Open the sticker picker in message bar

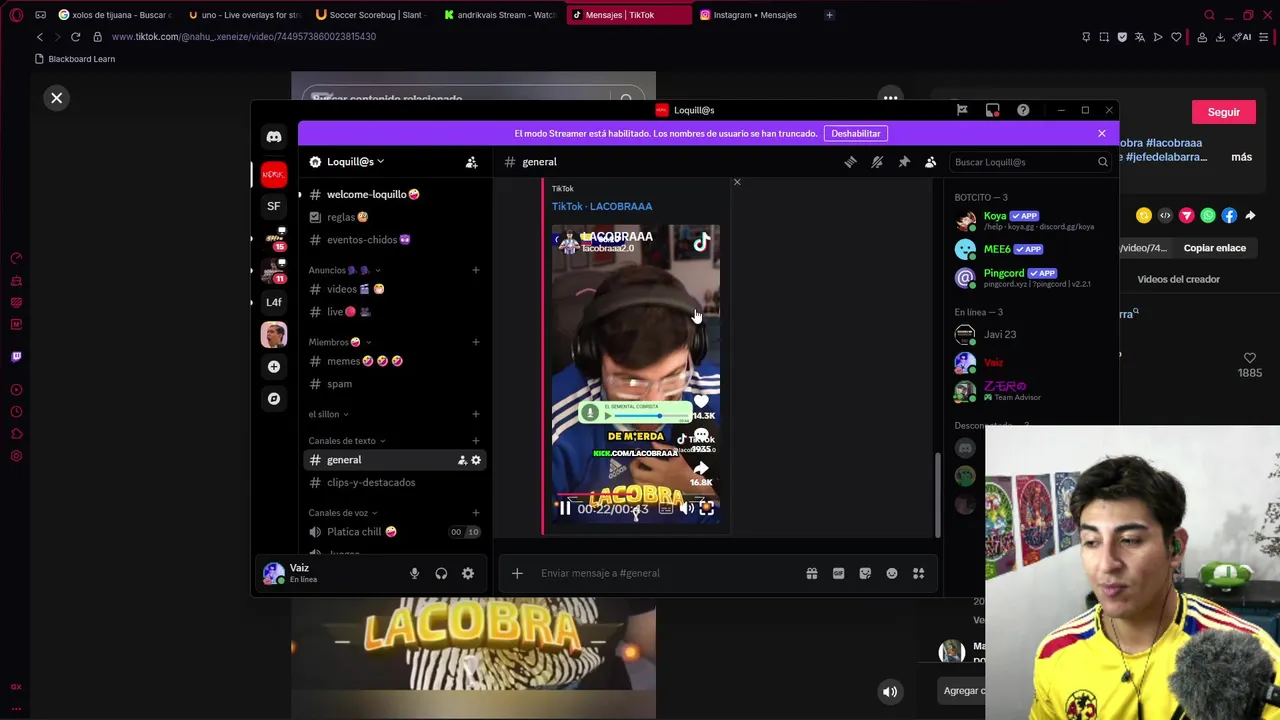pos(865,573)
